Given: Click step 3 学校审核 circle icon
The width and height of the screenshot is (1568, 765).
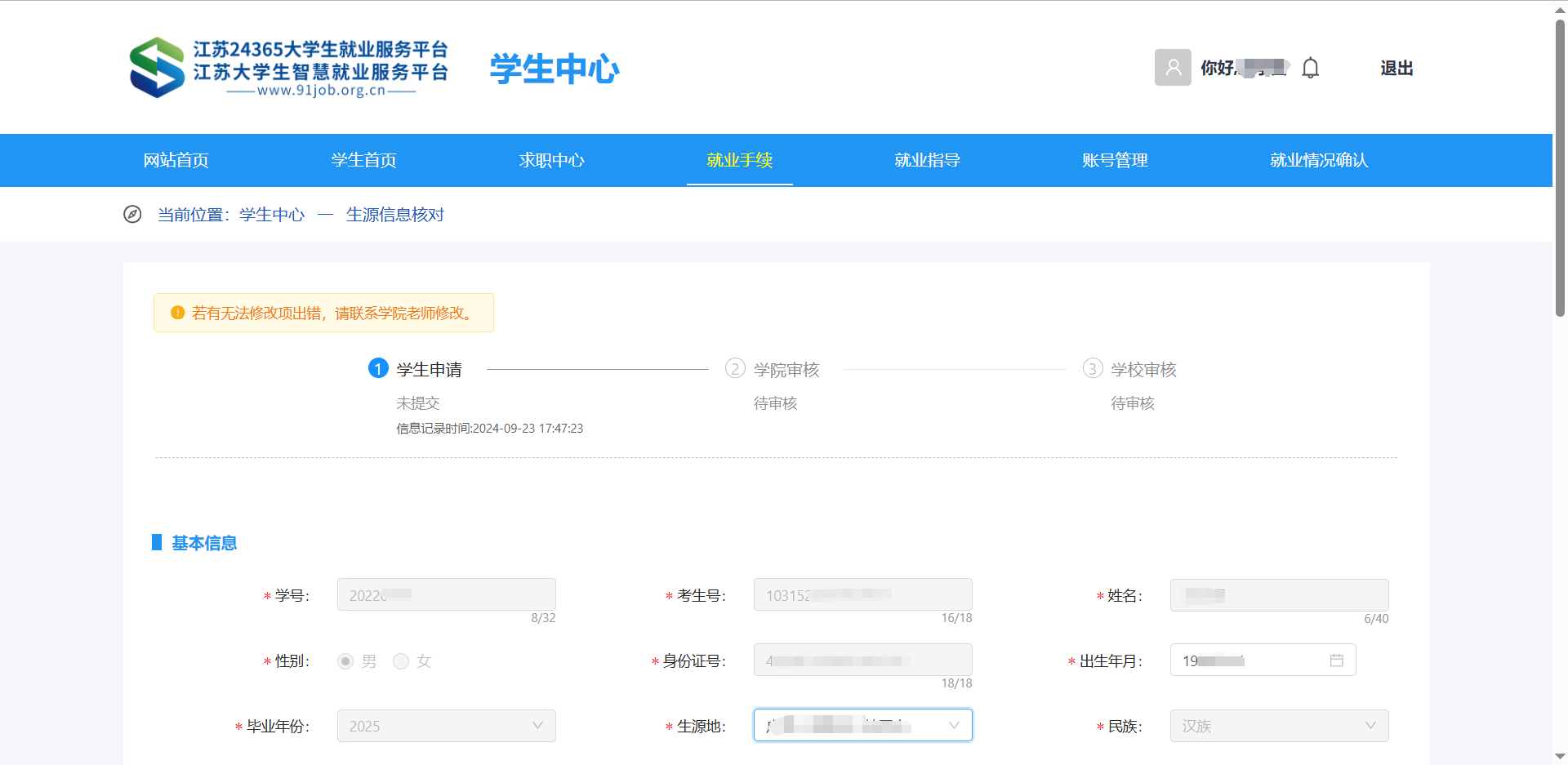Looking at the screenshot, I should pos(1093,368).
